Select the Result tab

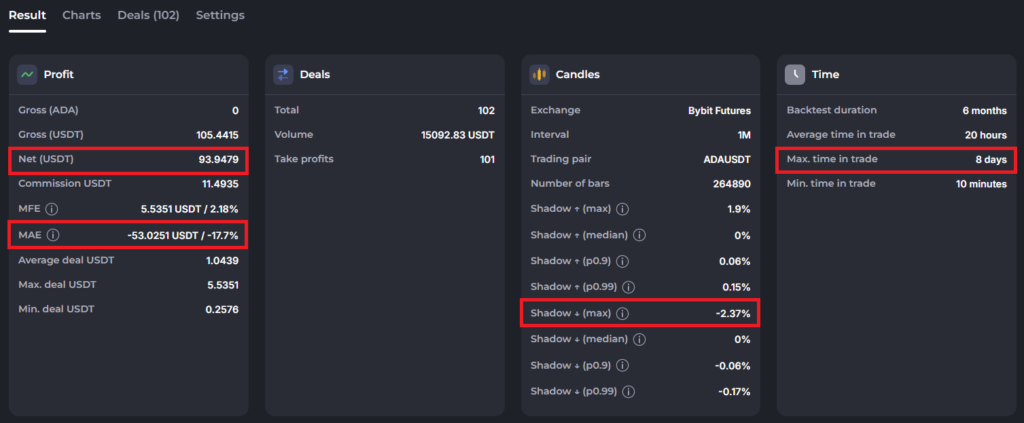[27, 15]
